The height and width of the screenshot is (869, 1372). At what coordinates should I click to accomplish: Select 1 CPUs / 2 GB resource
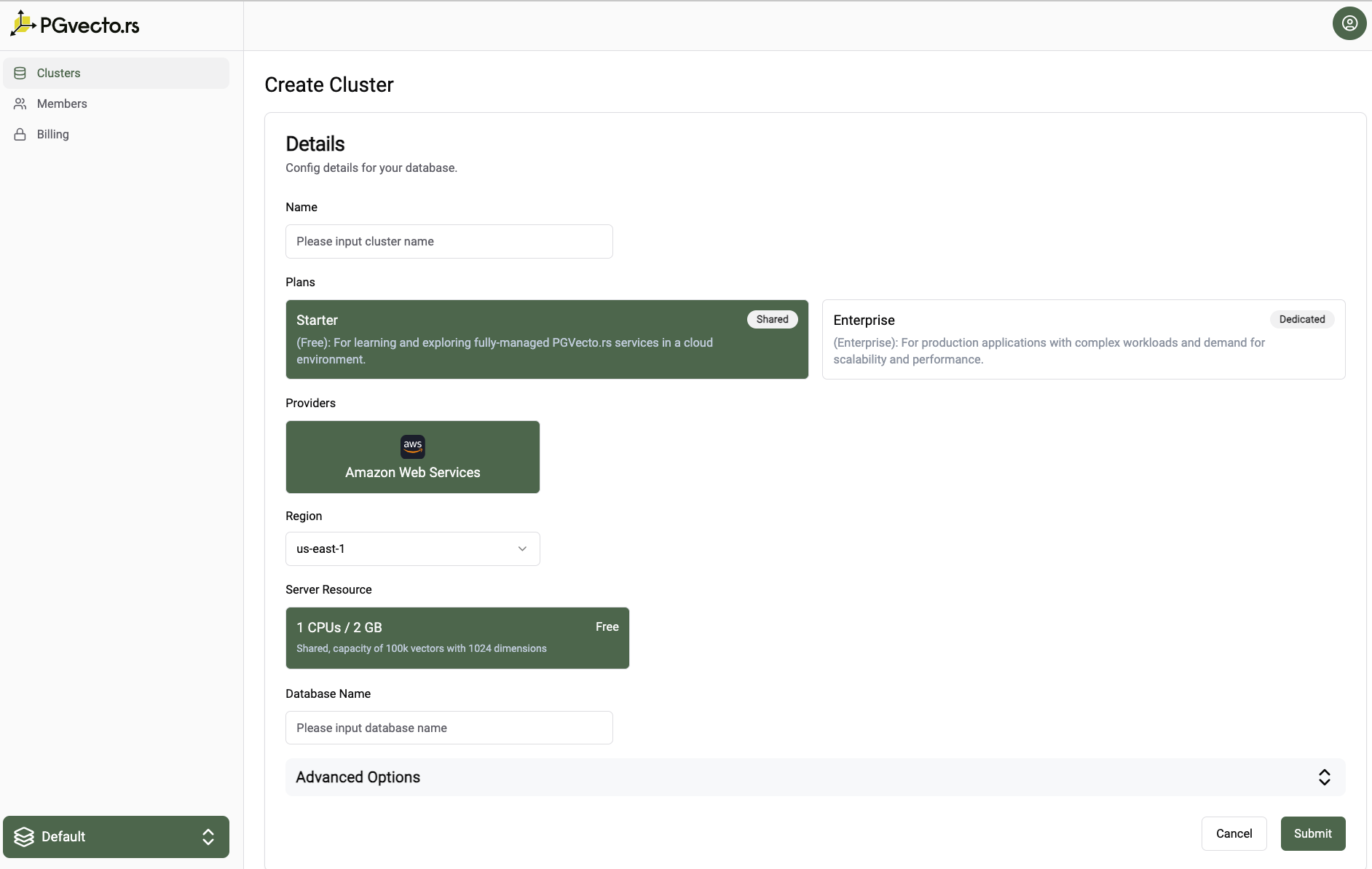coord(457,638)
